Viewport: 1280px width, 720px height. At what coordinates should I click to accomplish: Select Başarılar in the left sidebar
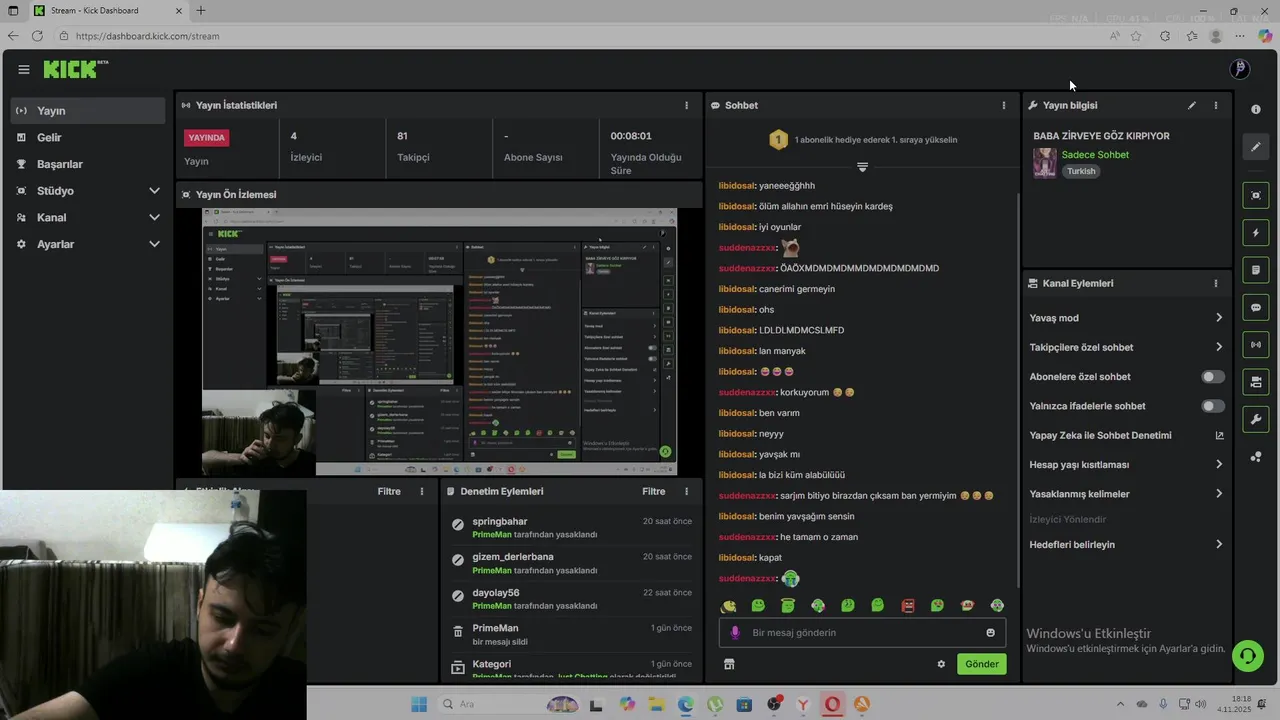tap(88, 164)
